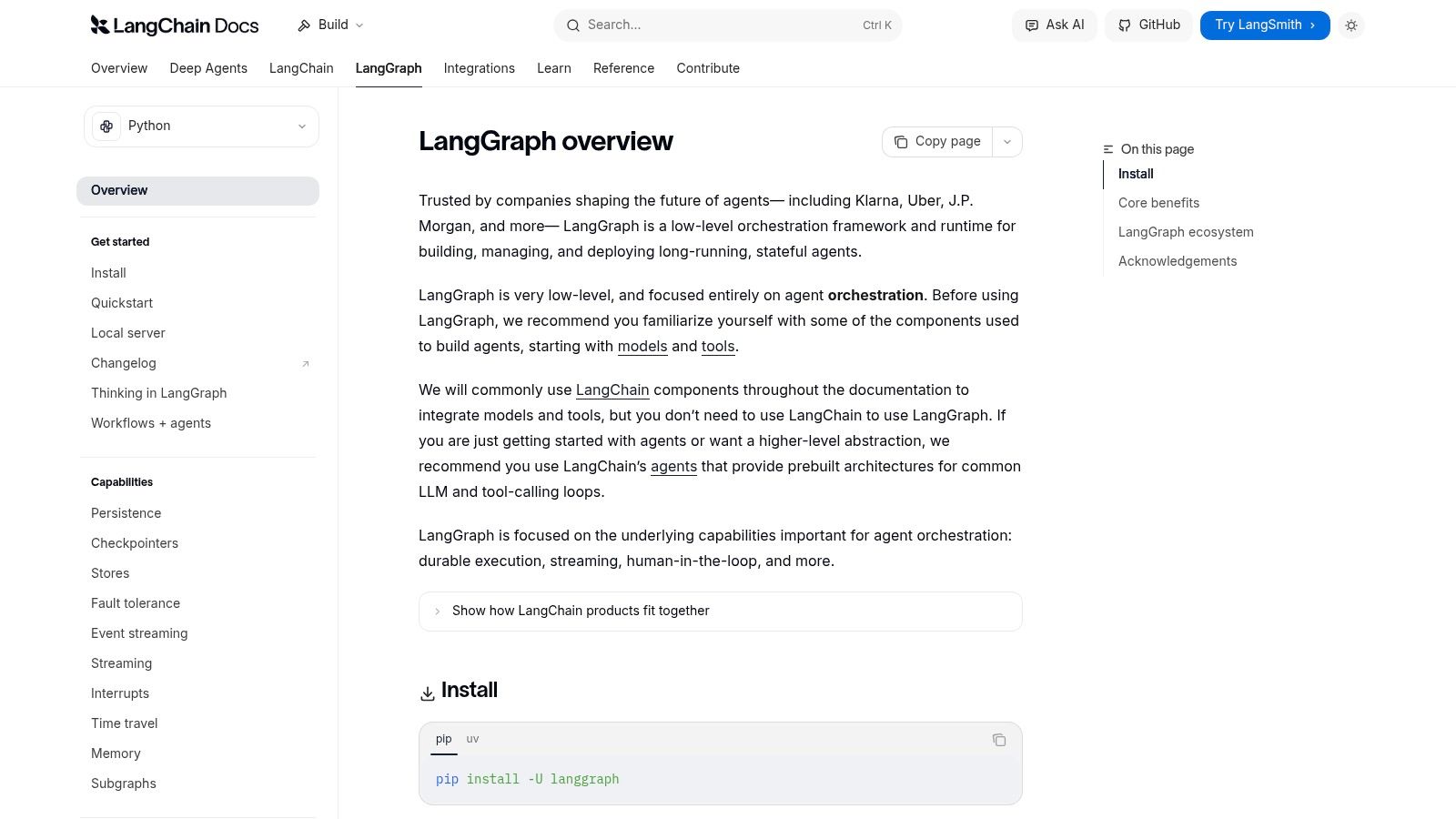The width and height of the screenshot is (1456, 819).
Task: Copy the pip install code snippet
Action: [999, 740]
